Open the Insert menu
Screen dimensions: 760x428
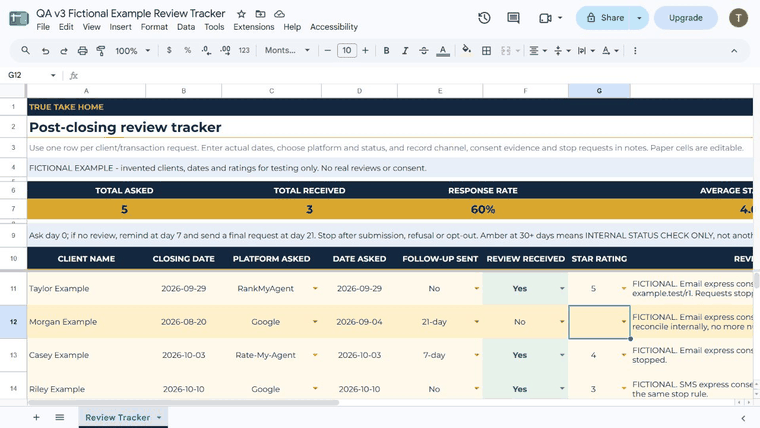tap(120, 27)
